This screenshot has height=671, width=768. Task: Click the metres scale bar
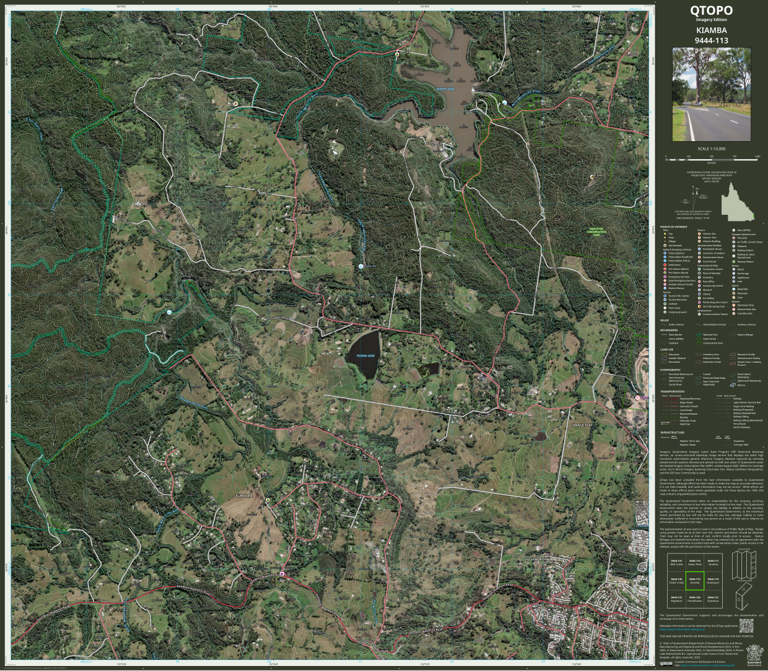tap(712, 158)
